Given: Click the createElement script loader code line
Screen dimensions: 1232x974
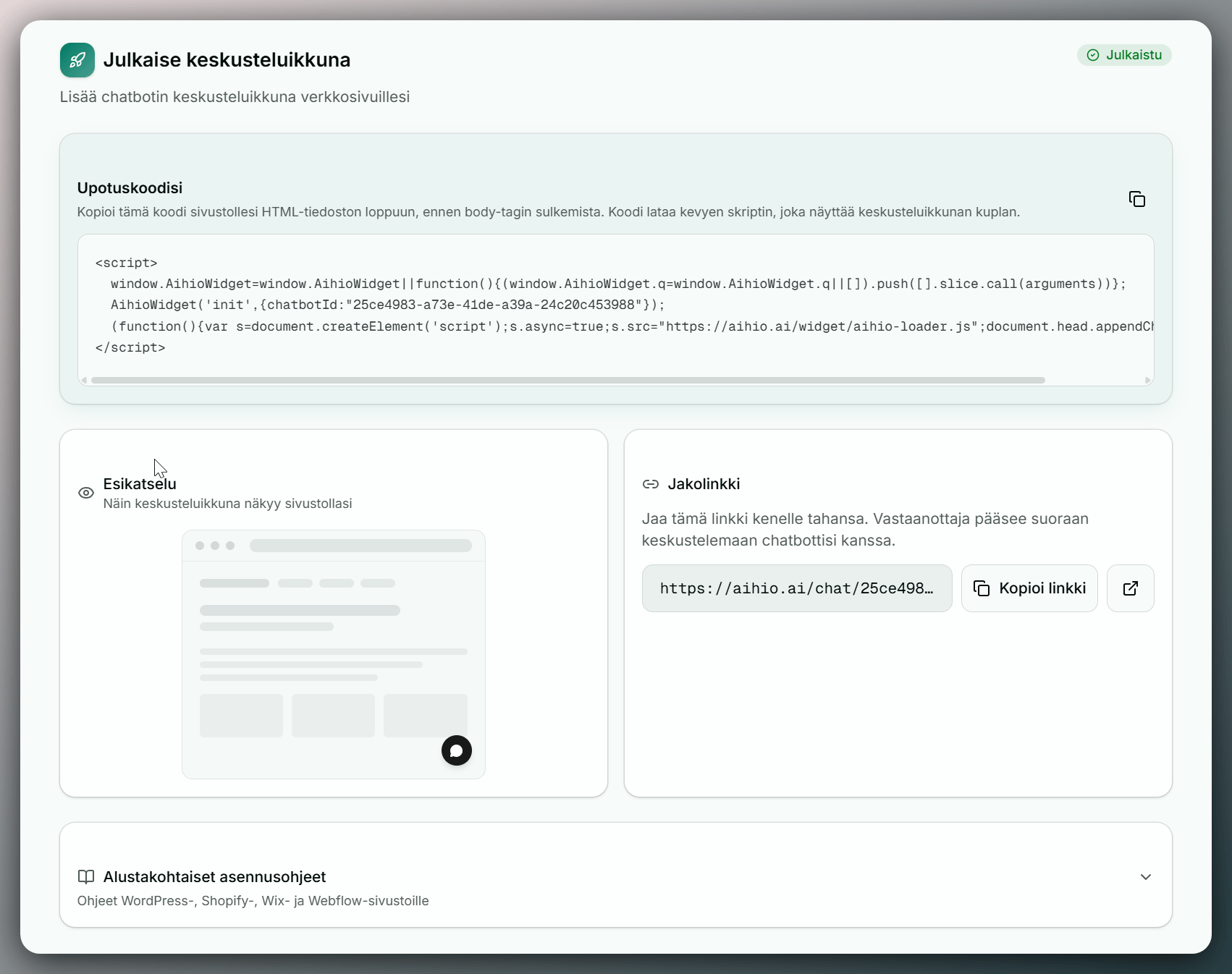Looking at the screenshot, I should coord(632,327).
